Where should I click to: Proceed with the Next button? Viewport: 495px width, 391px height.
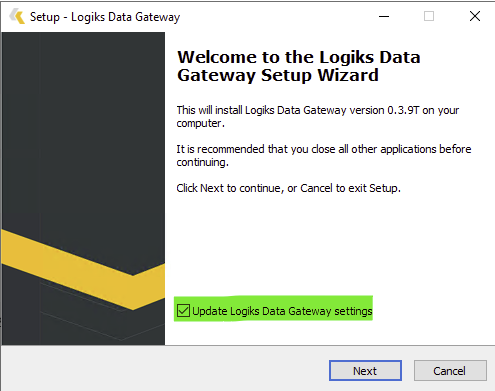(x=365, y=370)
